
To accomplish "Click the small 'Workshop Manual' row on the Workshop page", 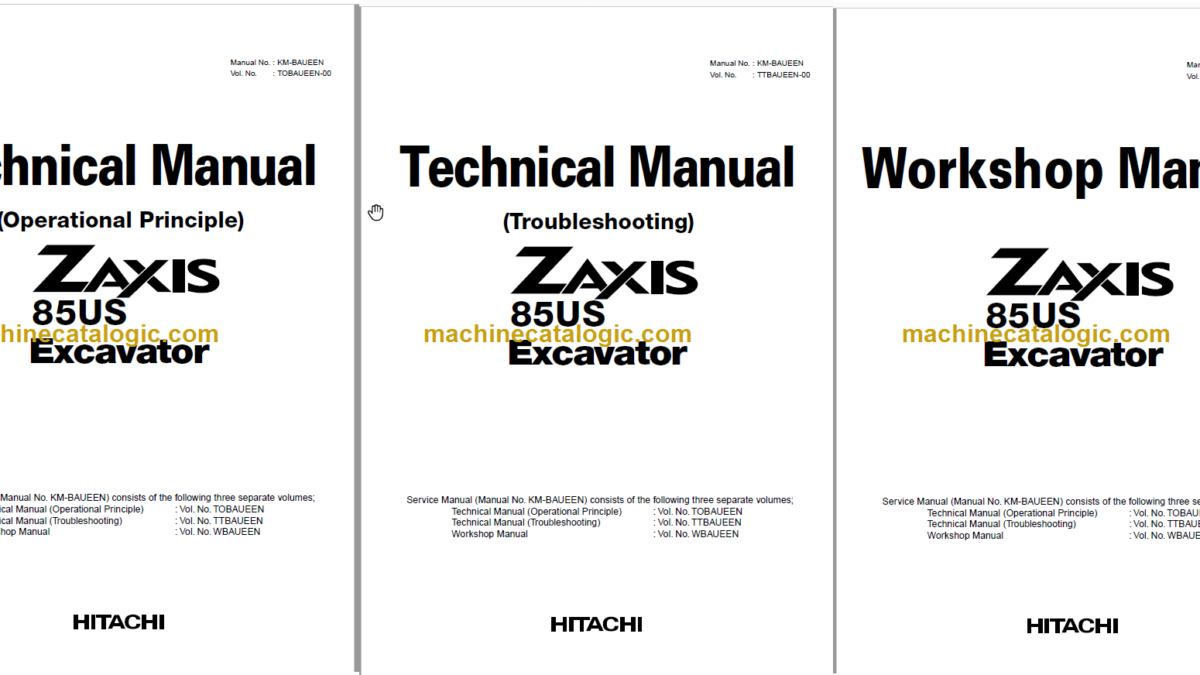I will pos(965,536).
